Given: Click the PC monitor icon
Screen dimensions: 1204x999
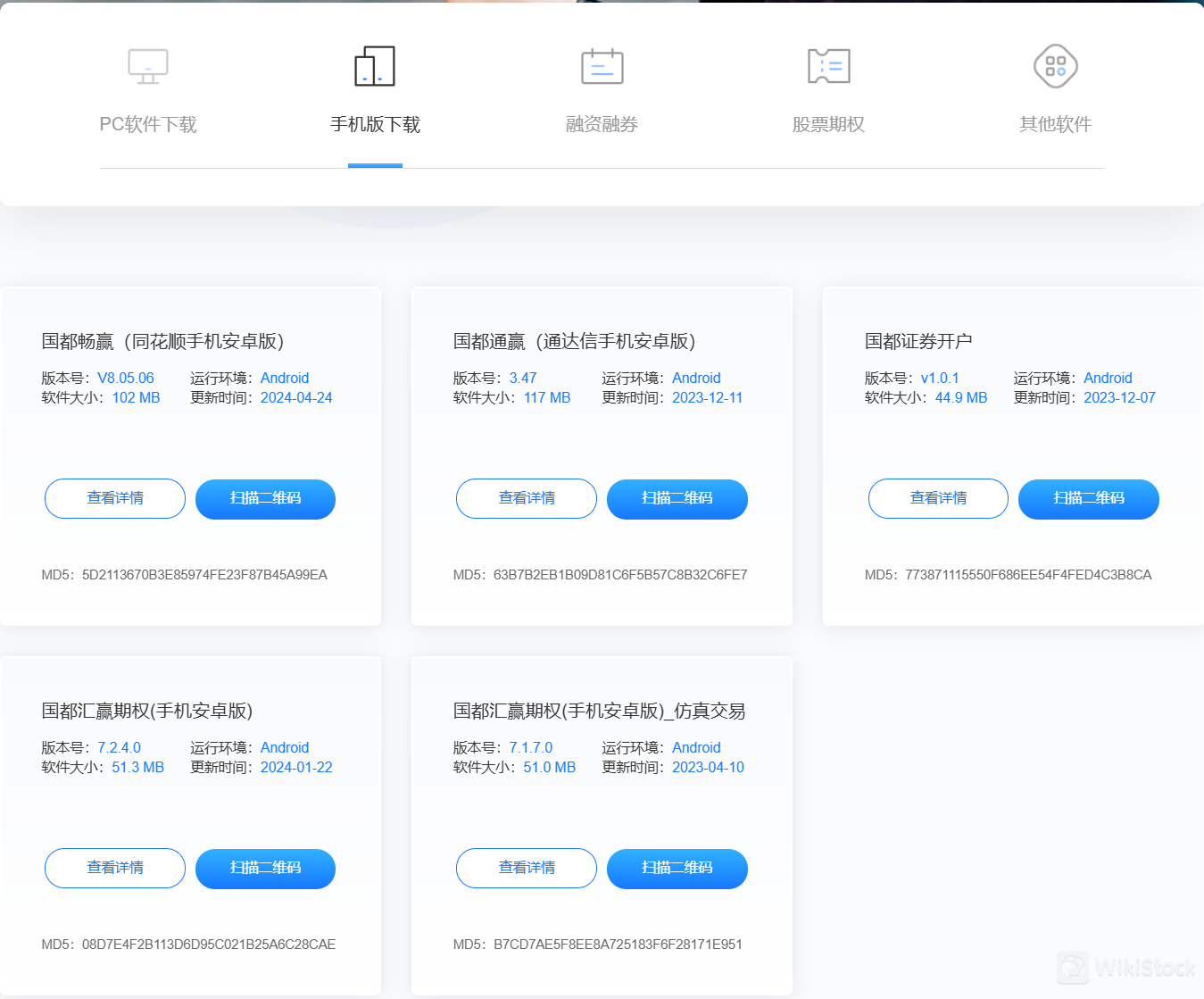Looking at the screenshot, I should pyautogui.click(x=148, y=66).
